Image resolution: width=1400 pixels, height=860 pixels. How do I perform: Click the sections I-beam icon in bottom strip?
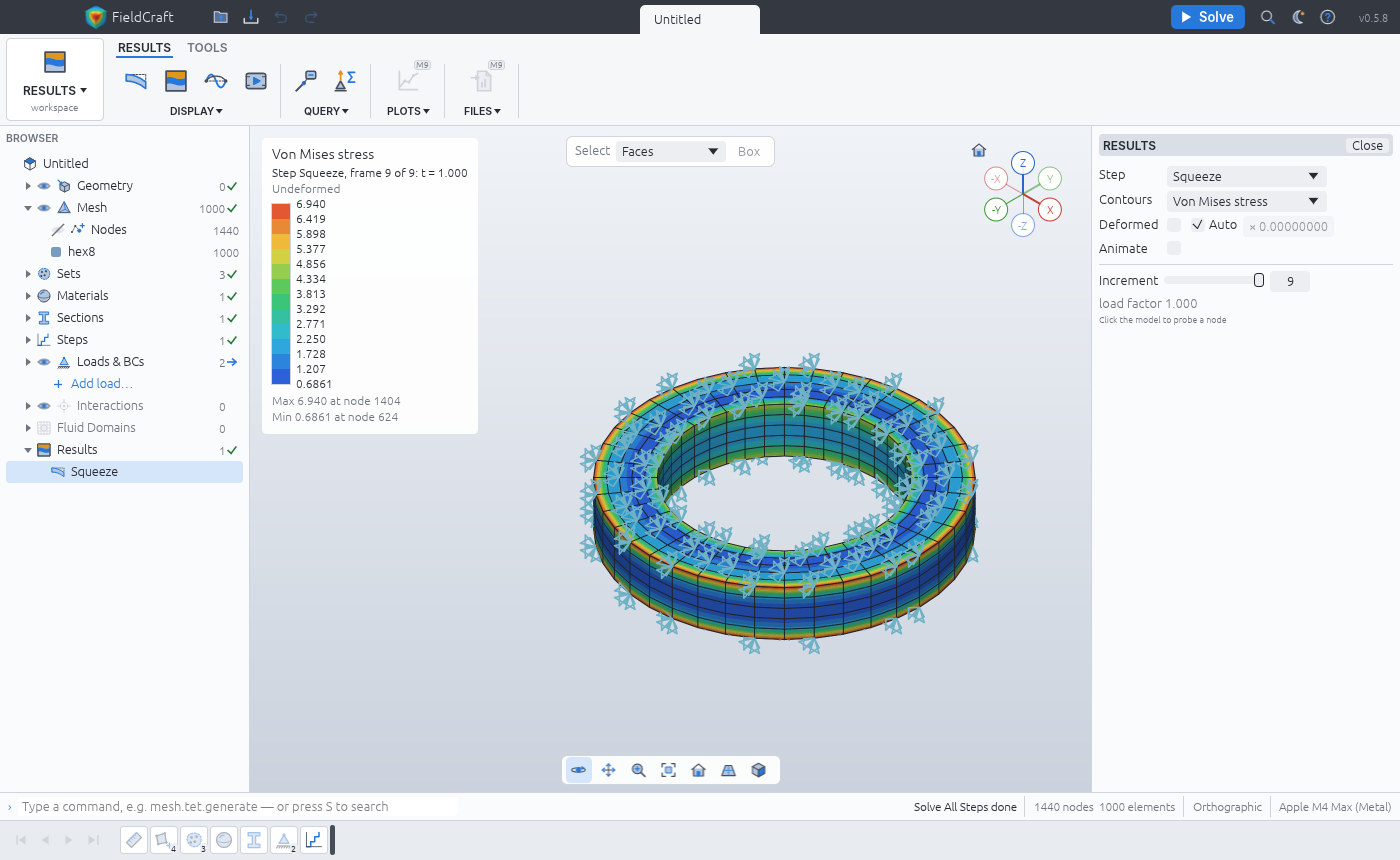tap(254, 840)
